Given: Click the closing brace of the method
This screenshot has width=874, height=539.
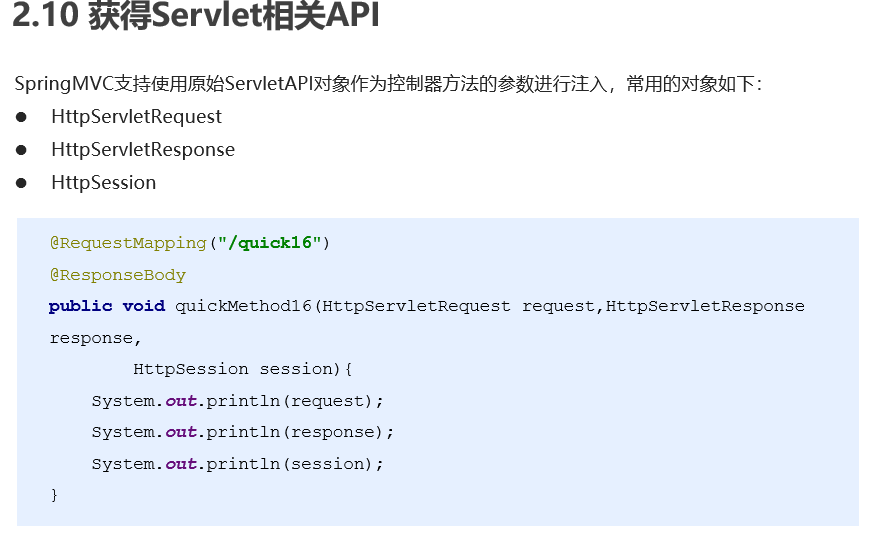Looking at the screenshot, I should coord(54,495).
